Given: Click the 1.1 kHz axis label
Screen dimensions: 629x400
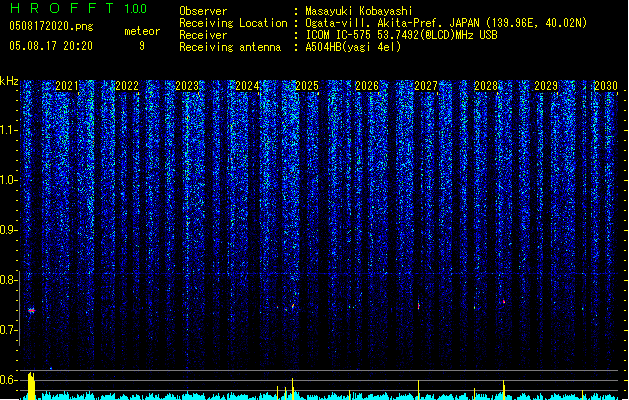Looking at the screenshot, I should click(x=8, y=130).
